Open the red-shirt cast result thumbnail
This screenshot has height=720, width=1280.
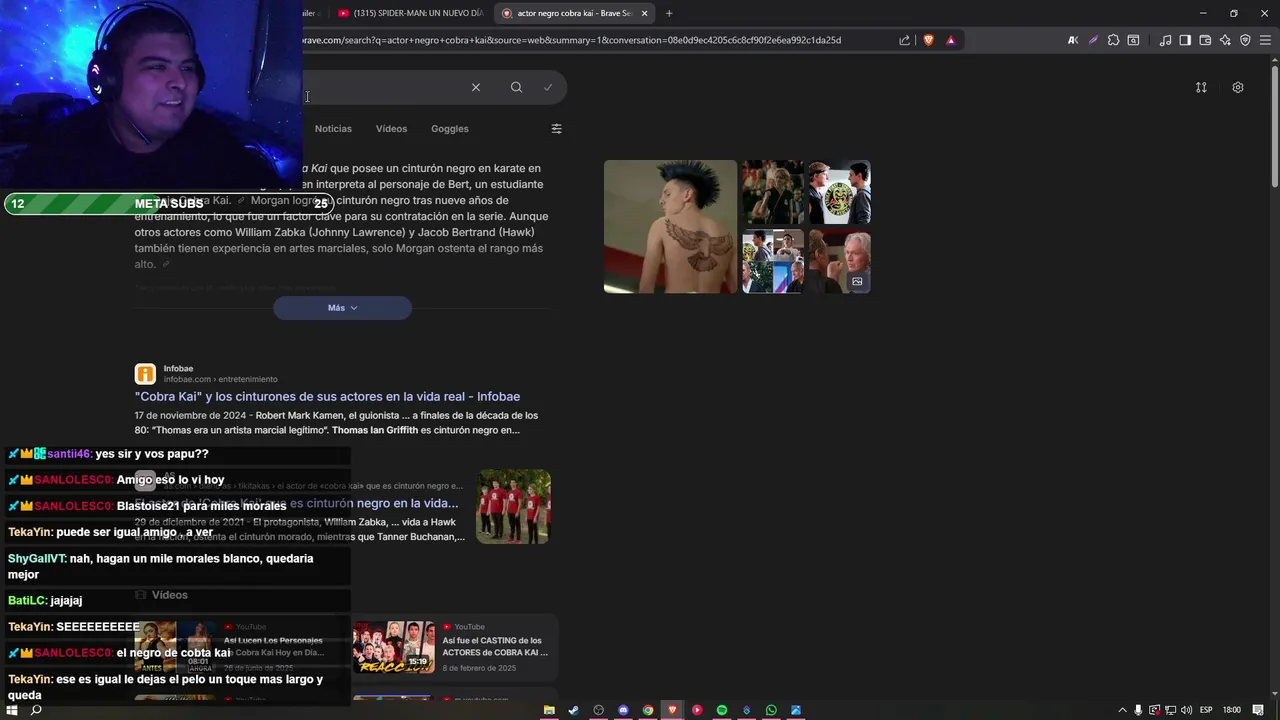tap(513, 507)
